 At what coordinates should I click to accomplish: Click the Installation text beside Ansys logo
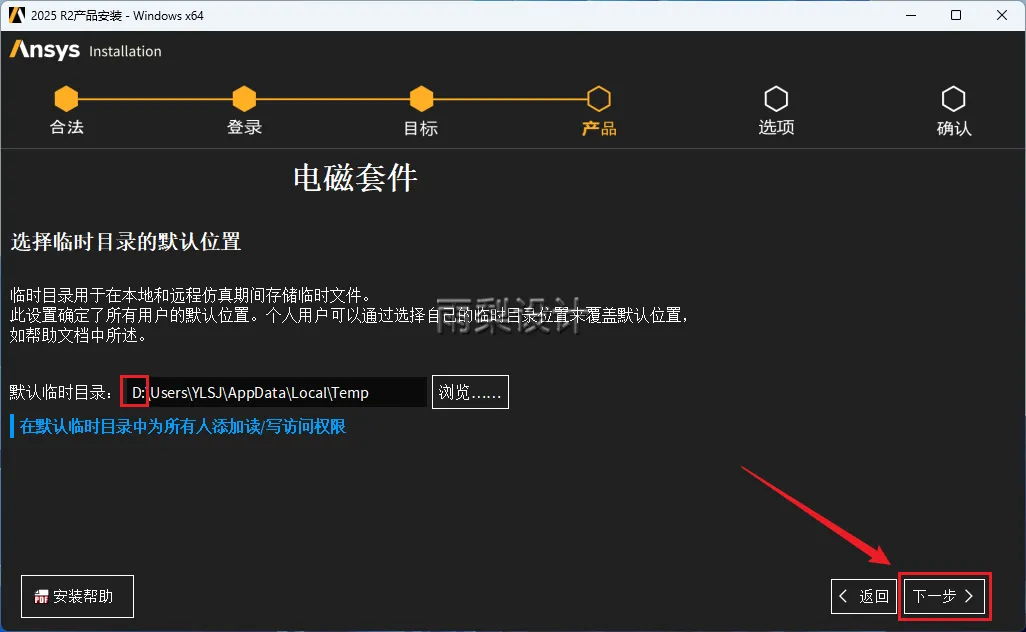125,51
